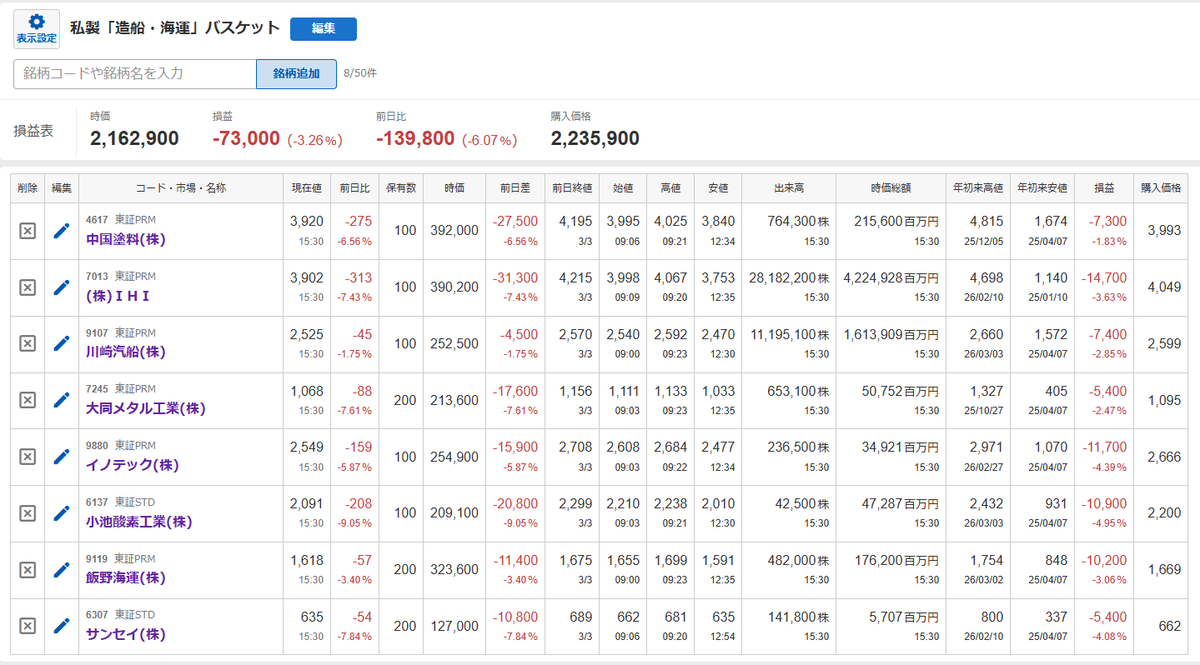Click the 銘柄追加 button
1200x665 pixels.
point(296,74)
